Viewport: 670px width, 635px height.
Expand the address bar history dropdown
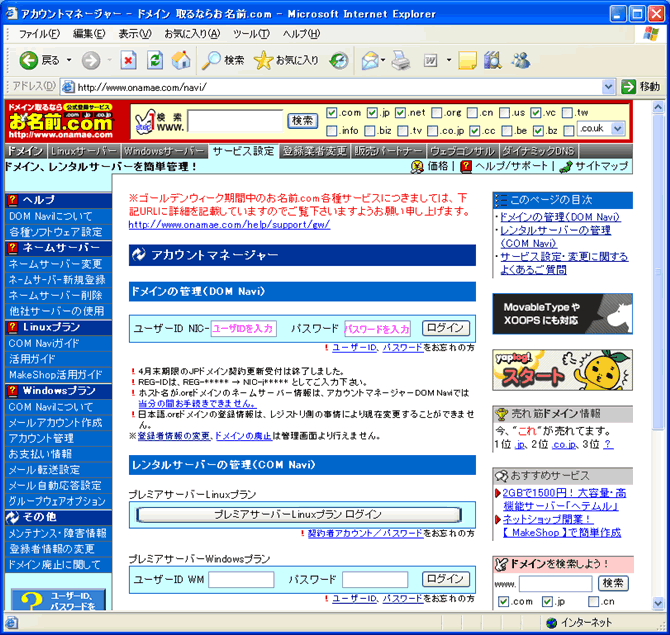tap(608, 87)
